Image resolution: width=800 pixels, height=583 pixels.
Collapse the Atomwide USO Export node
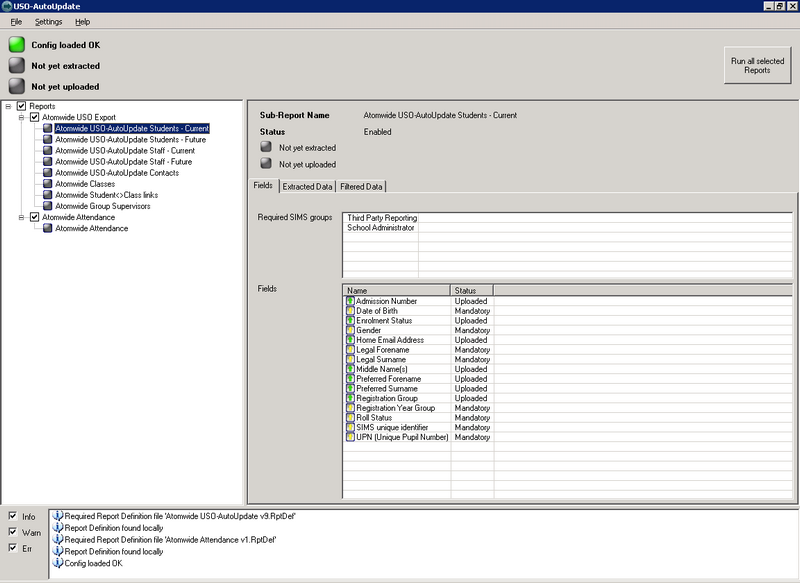[x=21, y=117]
